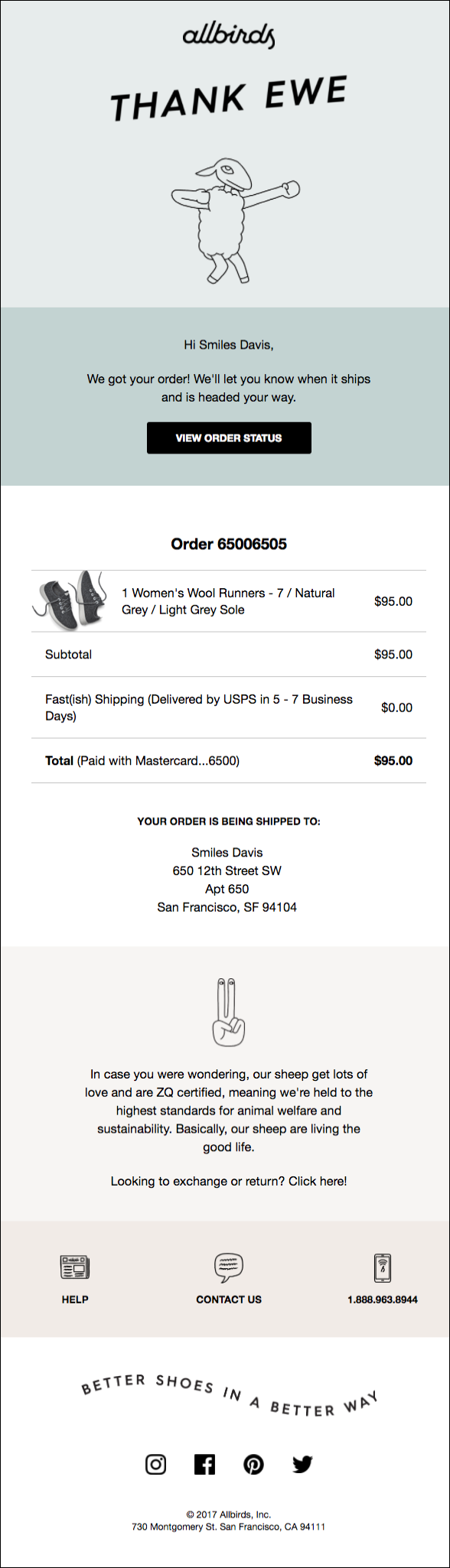Screen dimensions: 450x1568
Task: Select the CONTACT US text label
Action: coord(228,1299)
